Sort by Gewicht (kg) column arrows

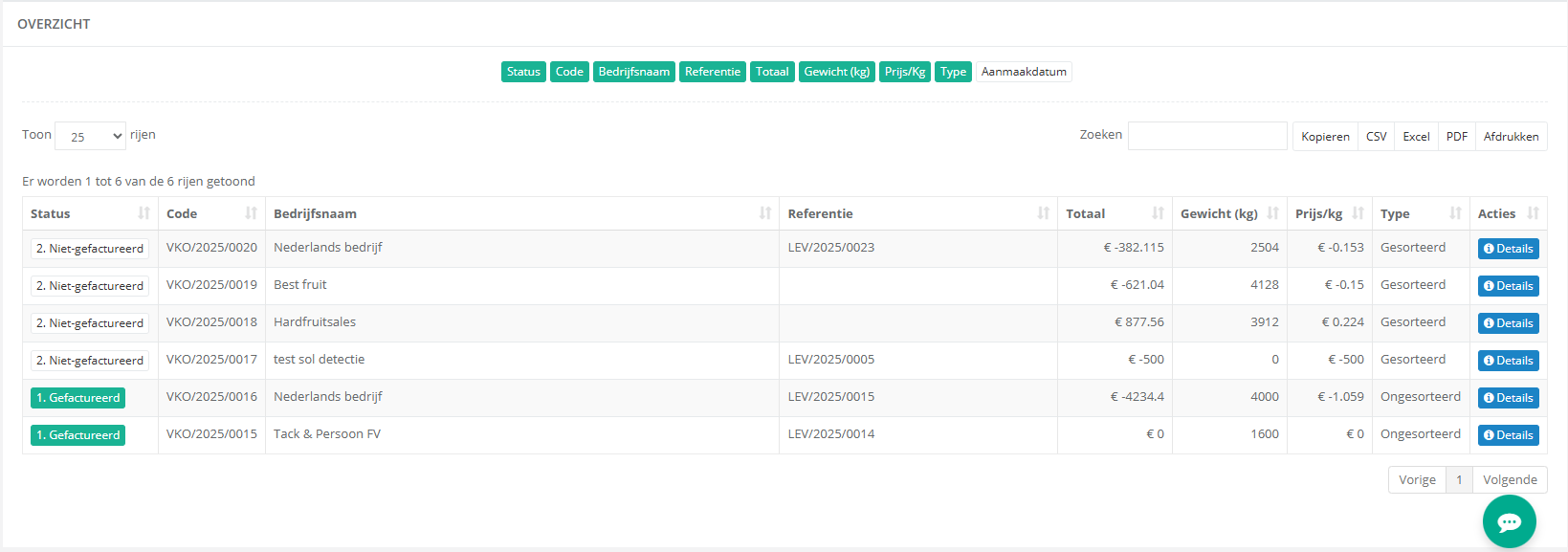1272,213
